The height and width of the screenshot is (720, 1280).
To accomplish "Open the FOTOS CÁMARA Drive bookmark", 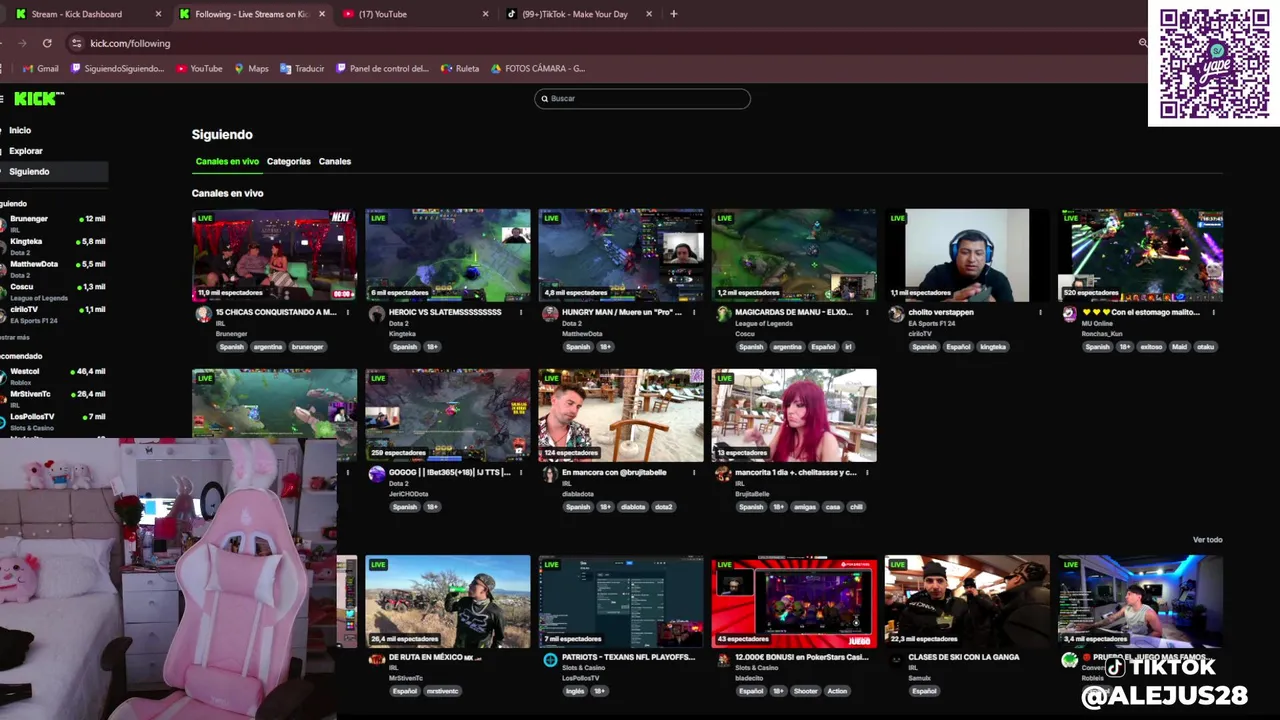I will tap(538, 69).
